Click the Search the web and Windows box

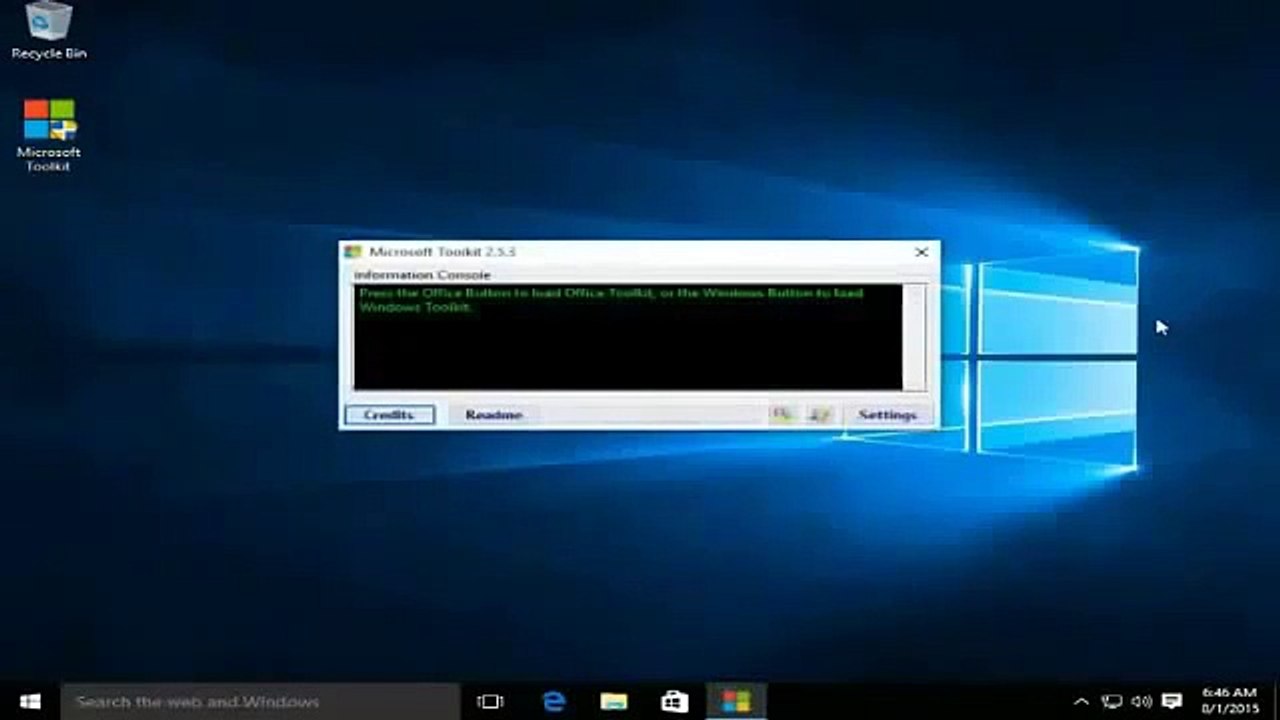[x=260, y=701]
